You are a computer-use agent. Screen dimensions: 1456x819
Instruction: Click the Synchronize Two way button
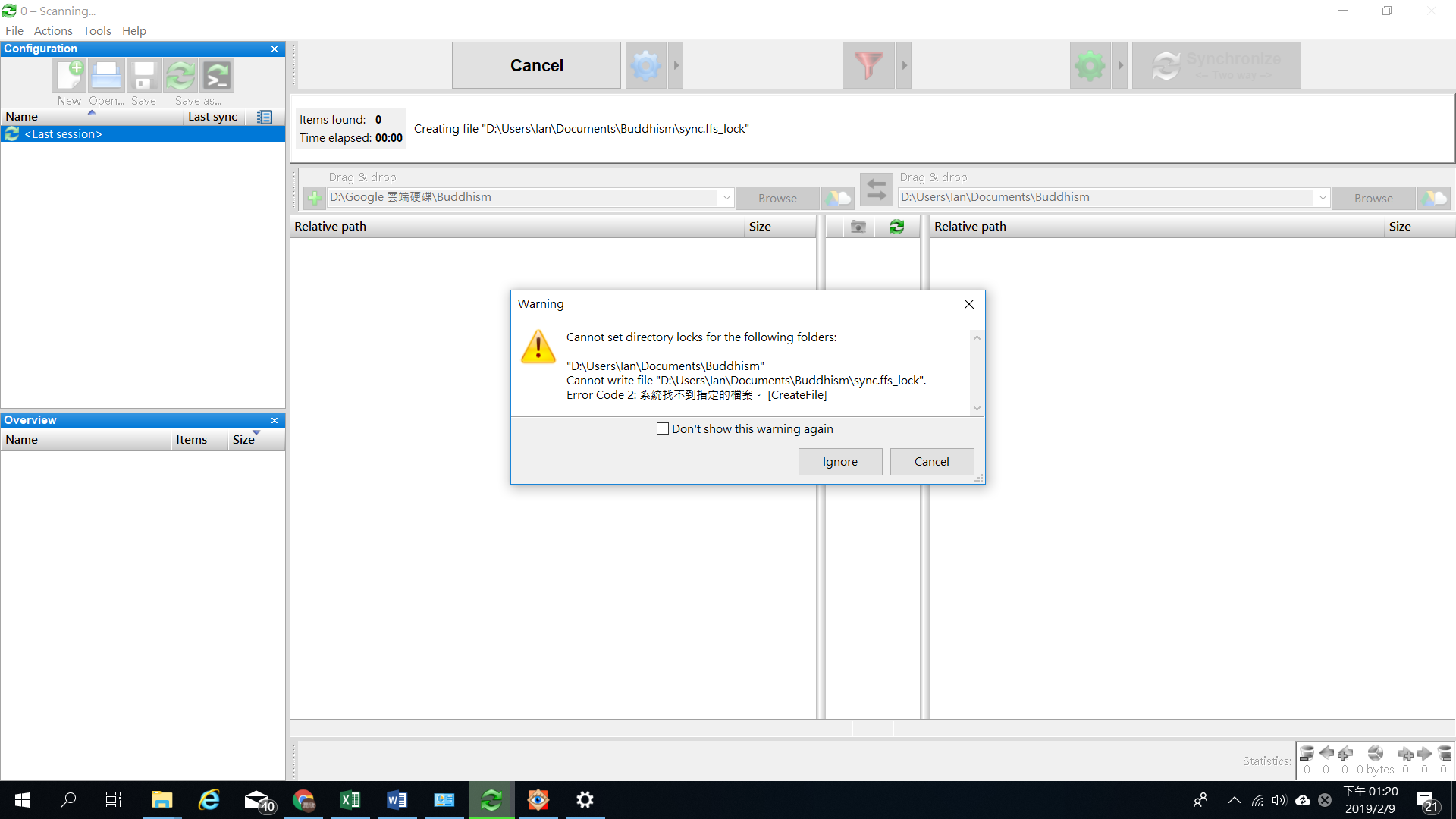click(1216, 65)
